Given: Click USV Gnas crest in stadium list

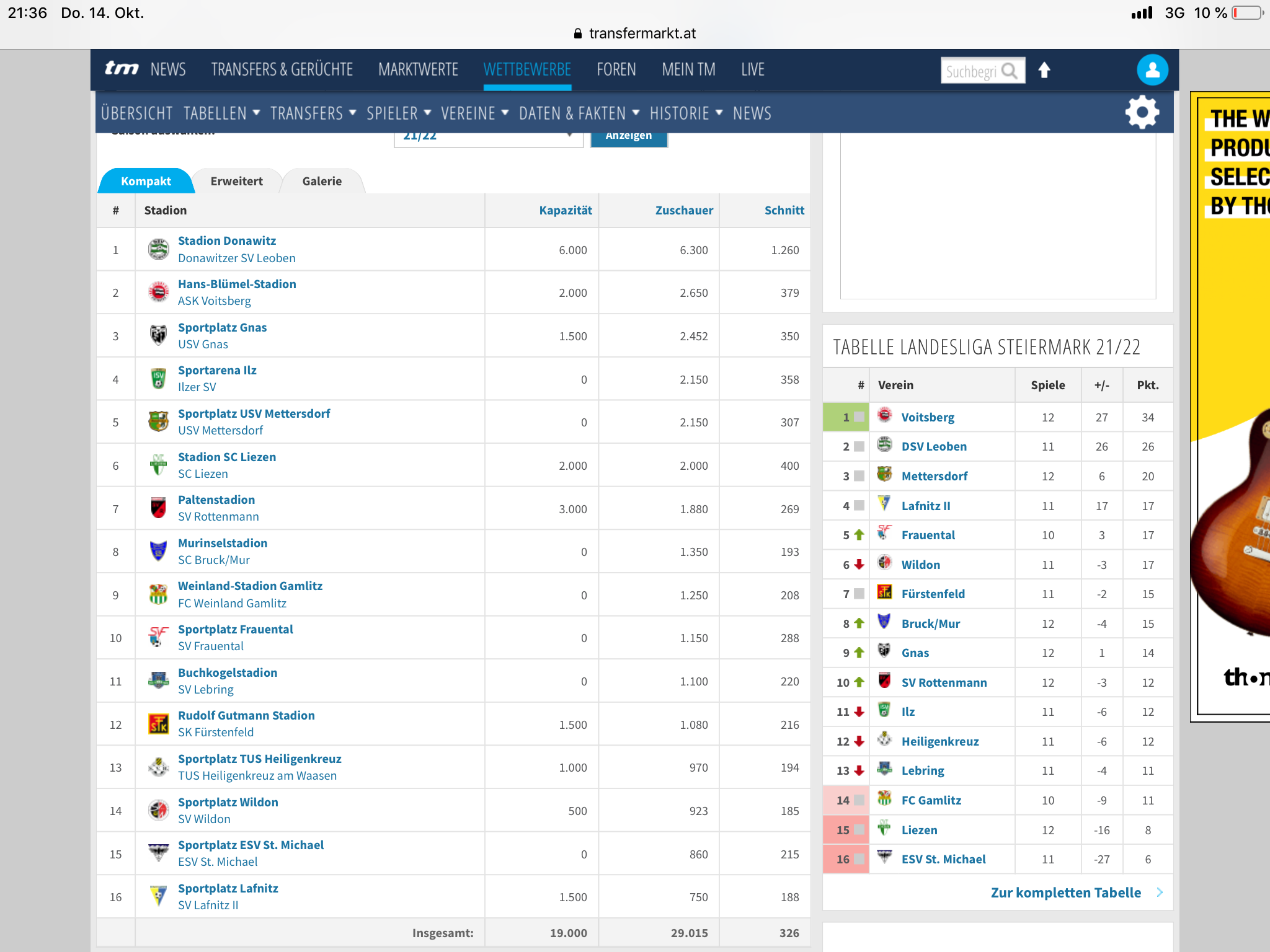Looking at the screenshot, I should [159, 335].
